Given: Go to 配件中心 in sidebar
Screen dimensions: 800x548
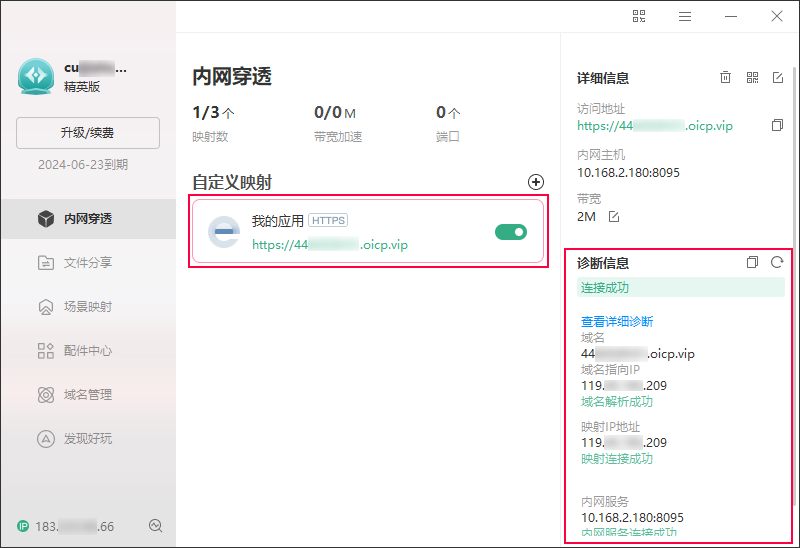Looking at the screenshot, I should pos(87,351).
